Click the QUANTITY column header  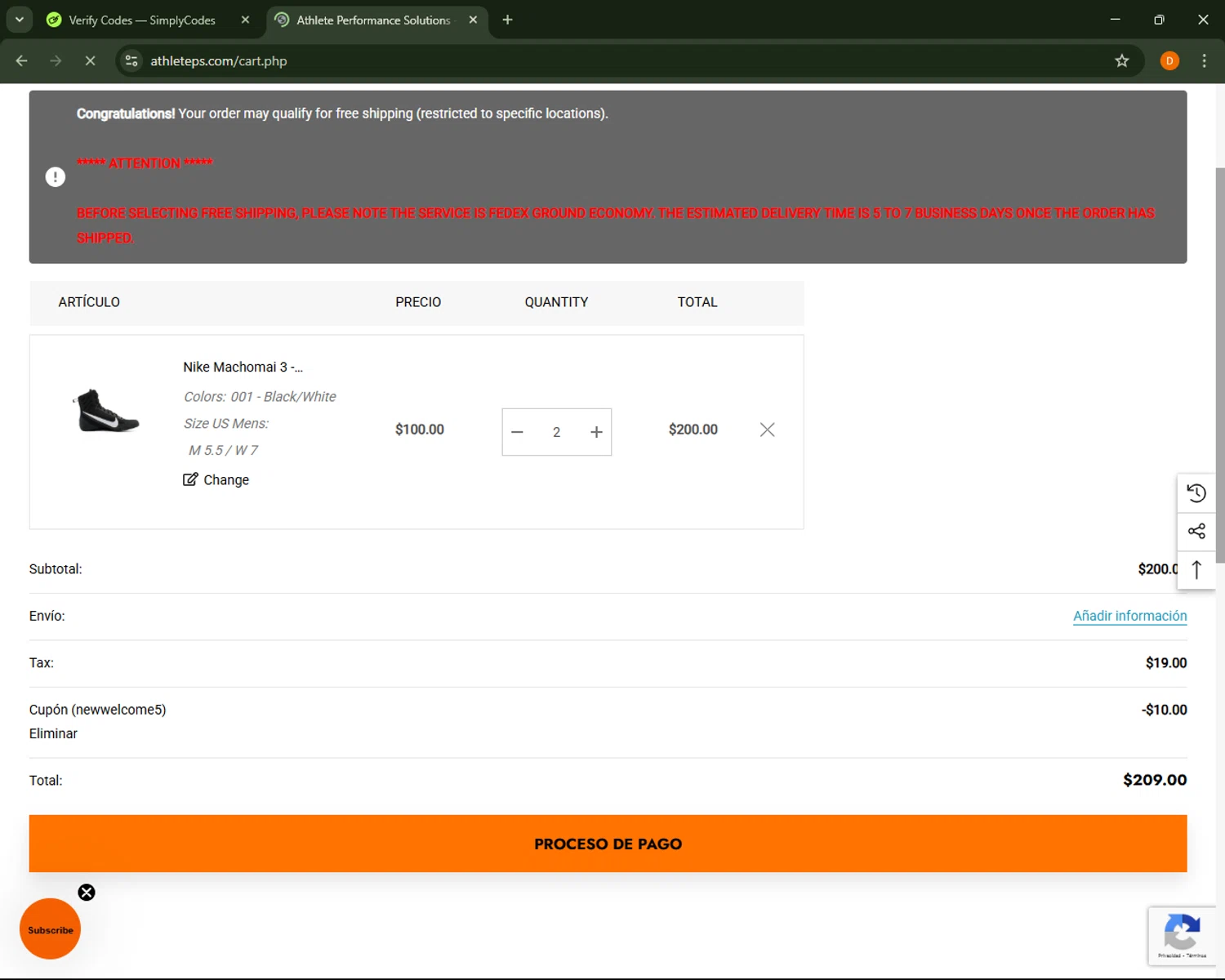(x=556, y=302)
